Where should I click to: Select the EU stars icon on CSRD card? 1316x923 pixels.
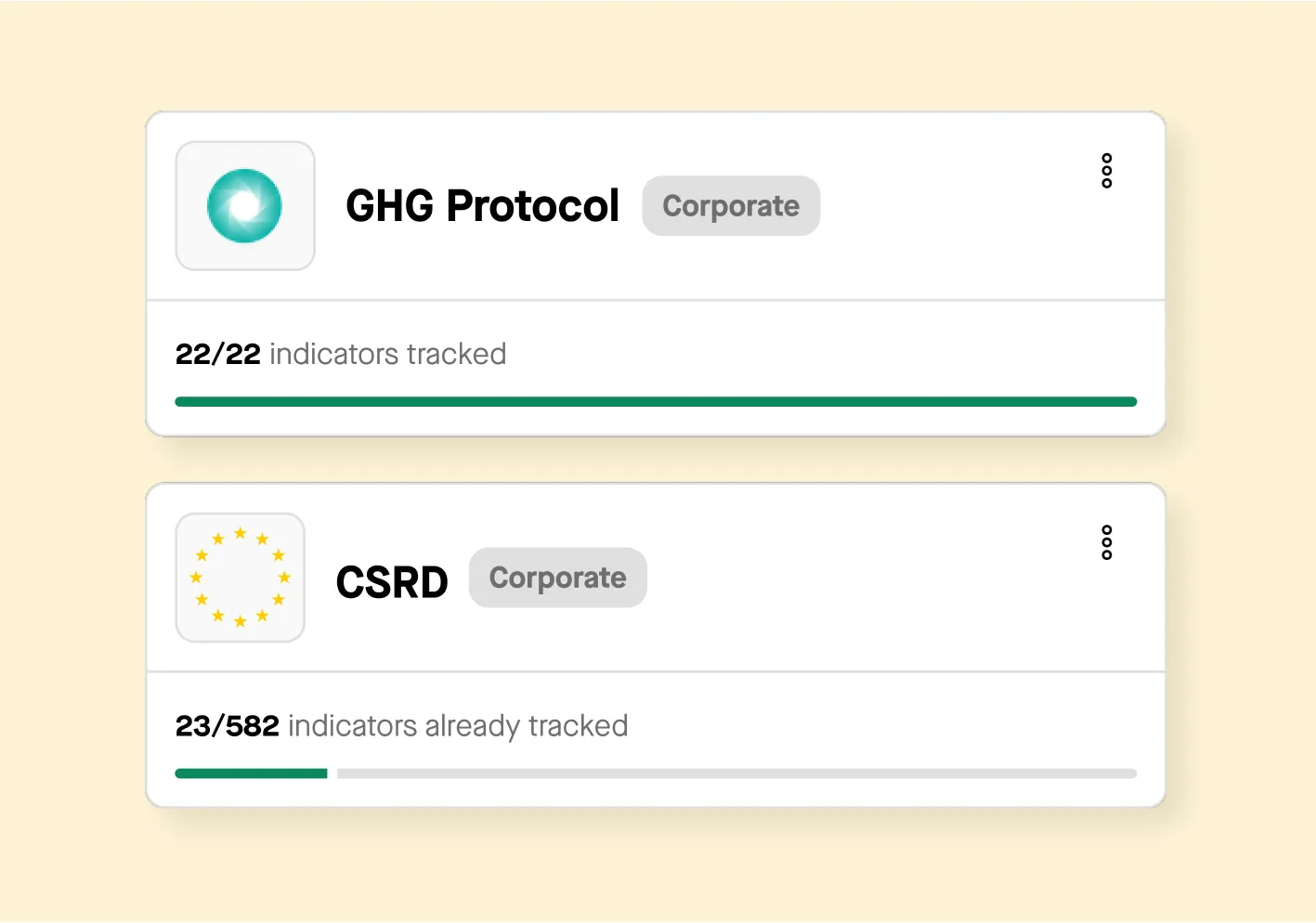point(240,578)
